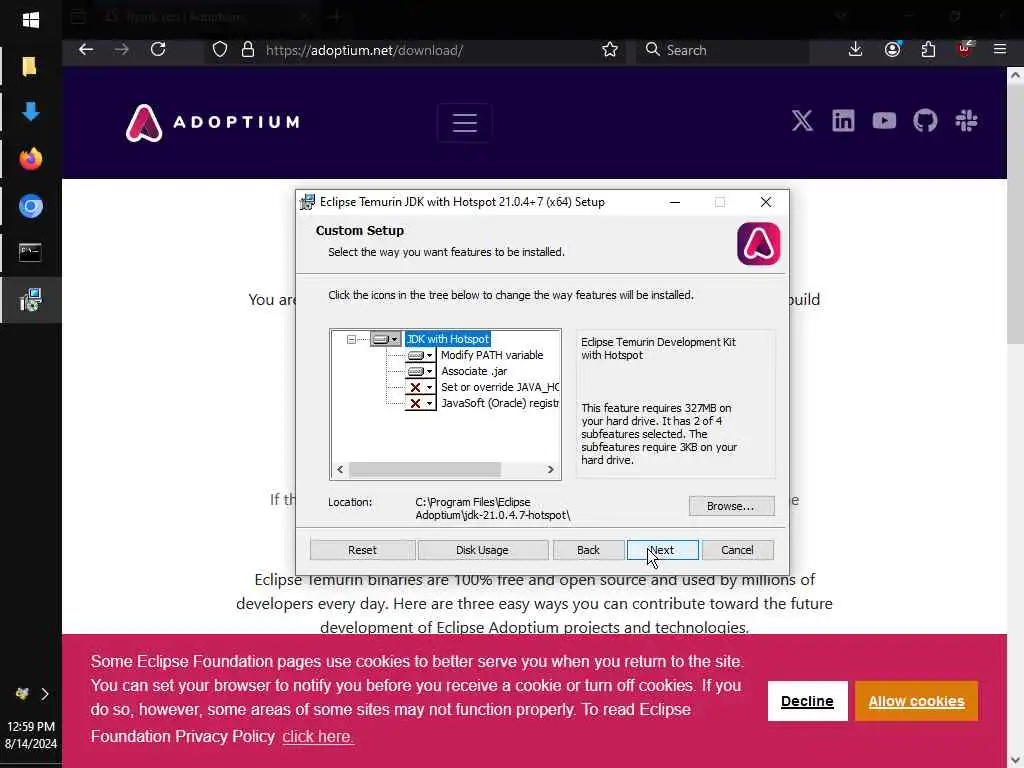View site security padlock info
This screenshot has width=1024, height=768.
pos(248,50)
